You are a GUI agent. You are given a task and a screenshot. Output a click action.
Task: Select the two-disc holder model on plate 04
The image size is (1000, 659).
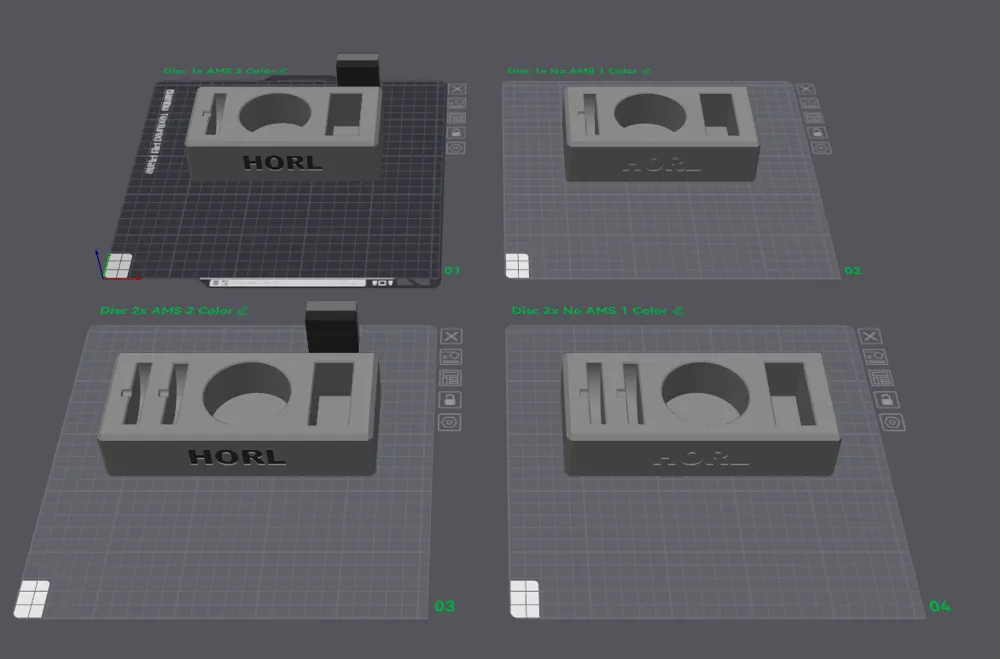point(700,414)
